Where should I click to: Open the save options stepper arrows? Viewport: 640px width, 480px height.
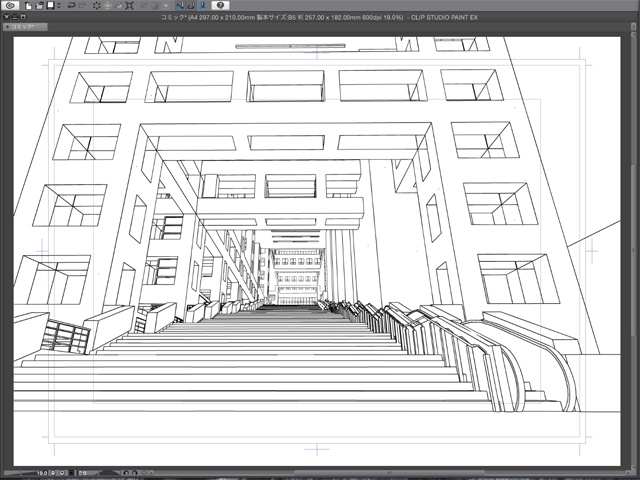(59, 6)
